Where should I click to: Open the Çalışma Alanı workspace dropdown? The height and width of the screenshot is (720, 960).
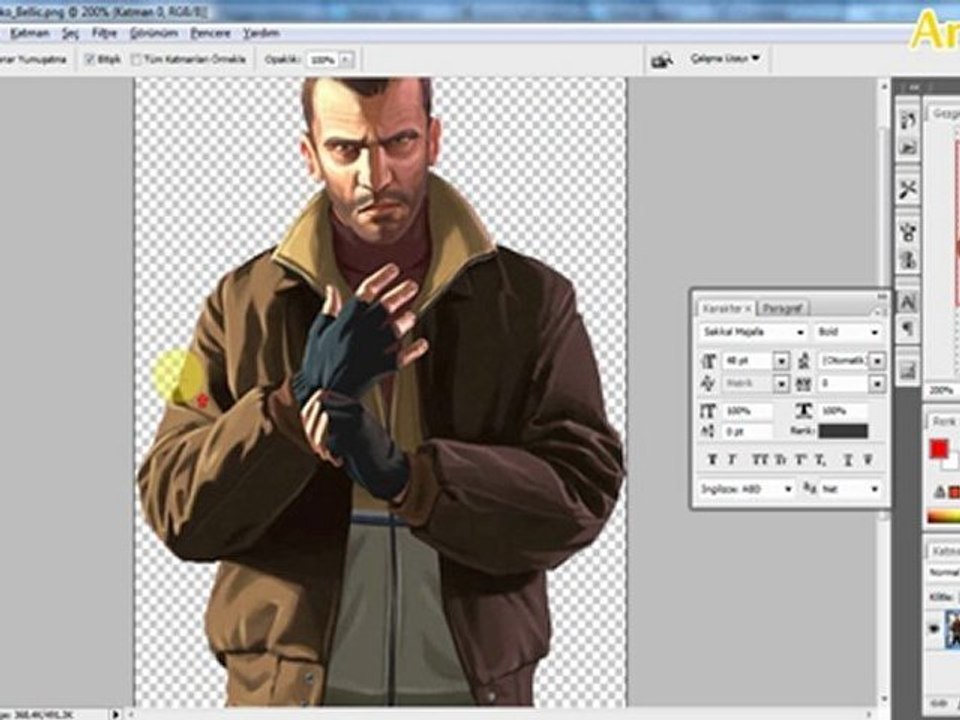coord(725,59)
